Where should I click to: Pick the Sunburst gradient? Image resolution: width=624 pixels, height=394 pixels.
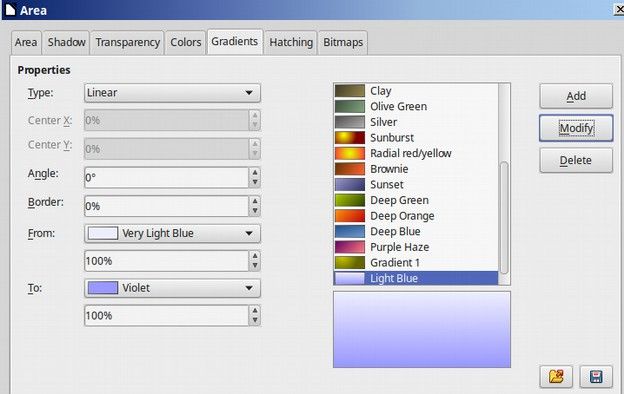point(416,138)
